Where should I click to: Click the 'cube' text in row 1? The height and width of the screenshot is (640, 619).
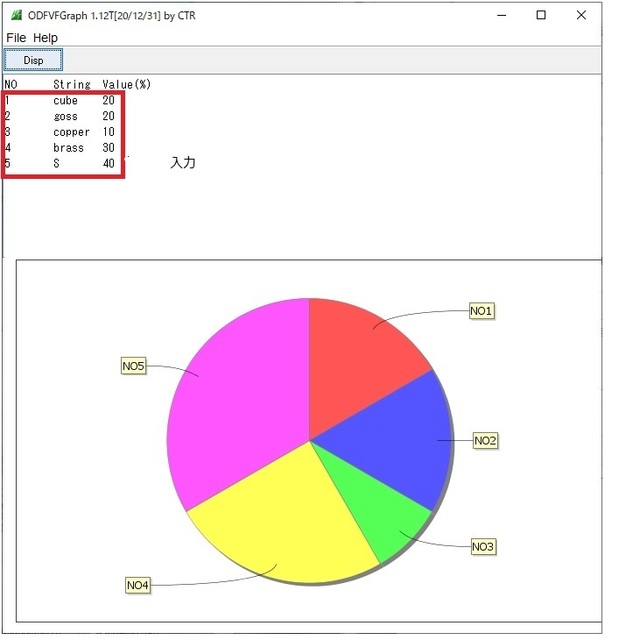65,100
